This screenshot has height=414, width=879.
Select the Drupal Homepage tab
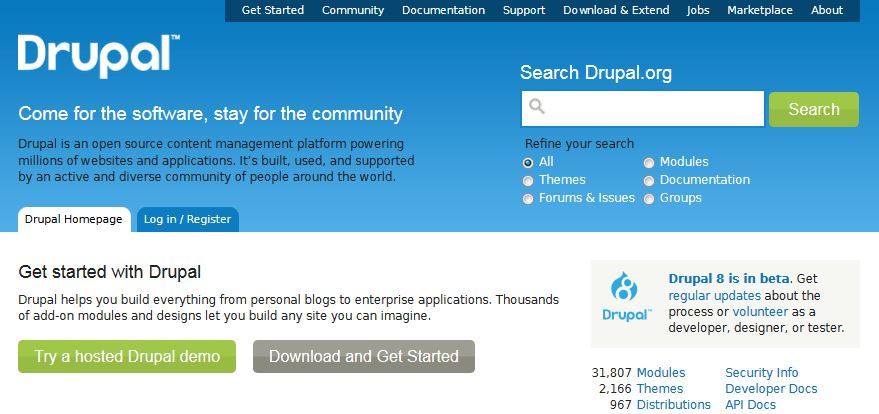pos(73,219)
